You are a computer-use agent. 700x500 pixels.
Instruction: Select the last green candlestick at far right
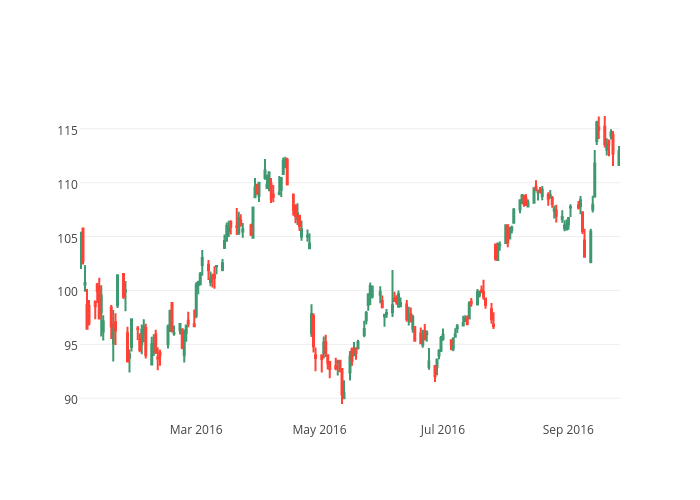pyautogui.click(x=619, y=155)
